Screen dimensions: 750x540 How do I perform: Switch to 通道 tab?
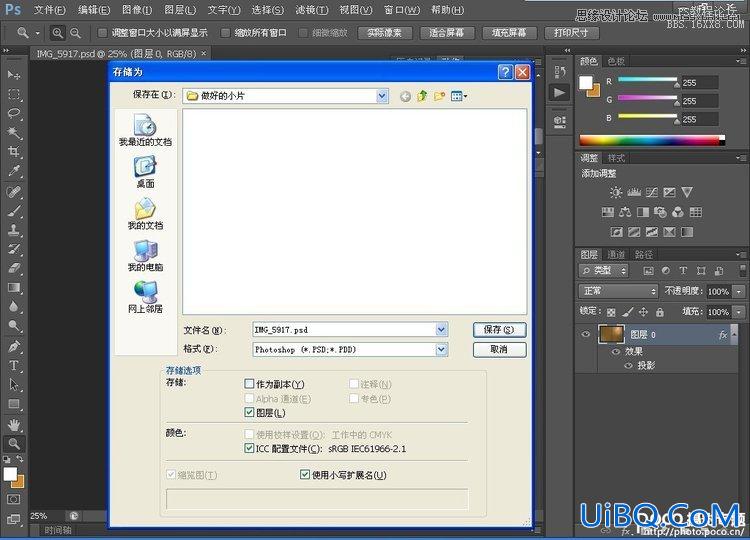[x=616, y=254]
